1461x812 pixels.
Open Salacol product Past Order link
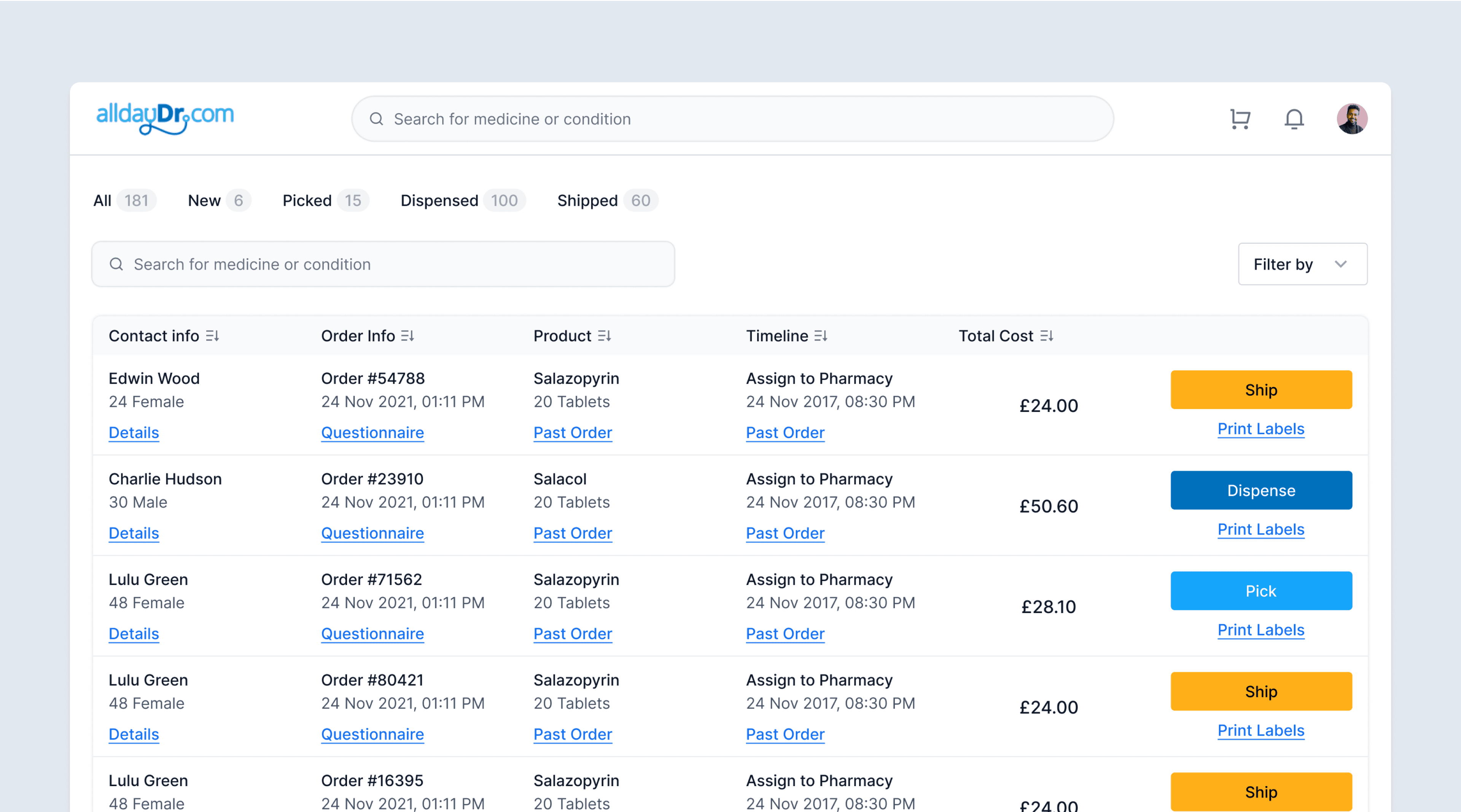tap(573, 533)
